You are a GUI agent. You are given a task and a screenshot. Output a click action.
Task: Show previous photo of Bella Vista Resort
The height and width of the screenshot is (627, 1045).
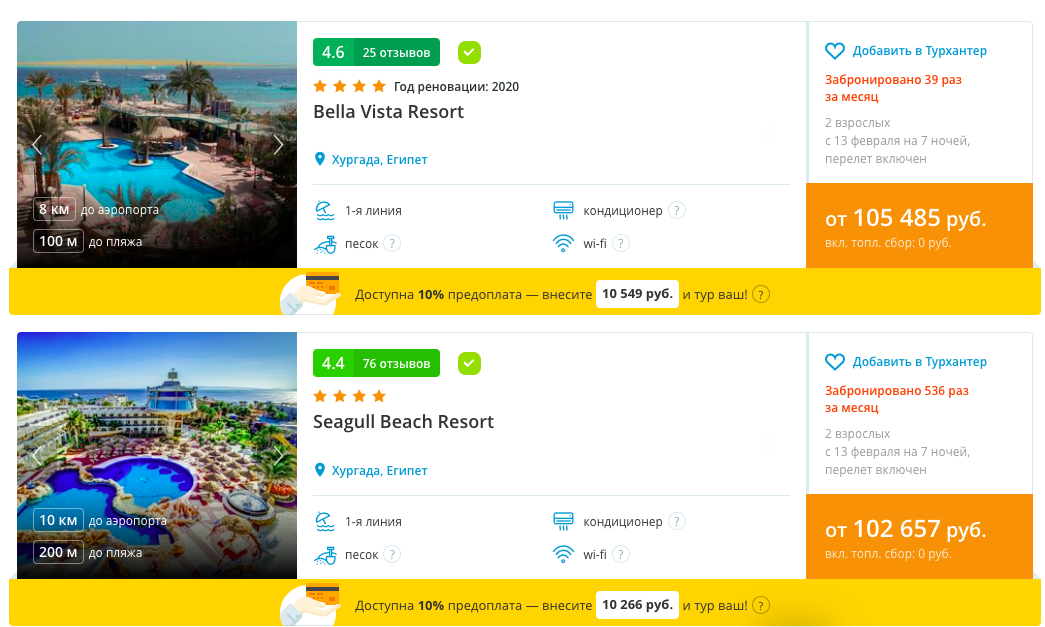tap(37, 145)
